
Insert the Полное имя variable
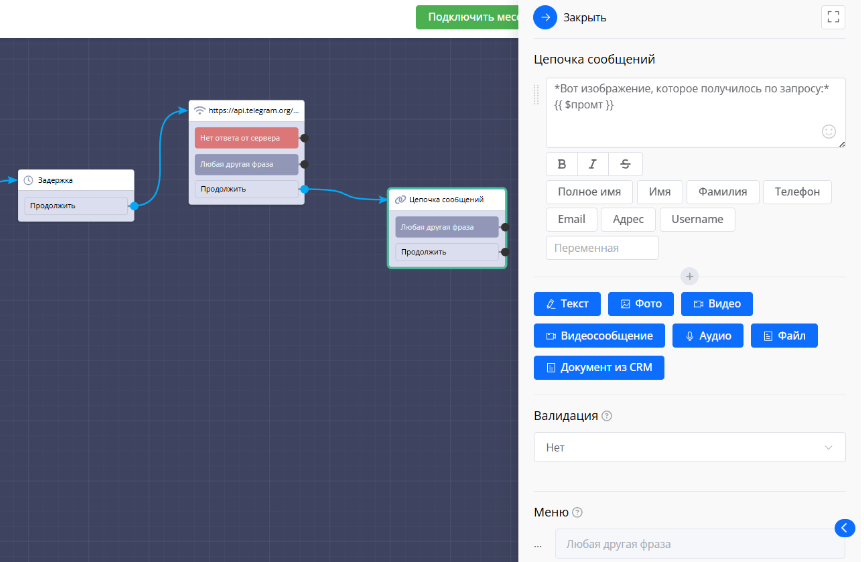tap(589, 192)
